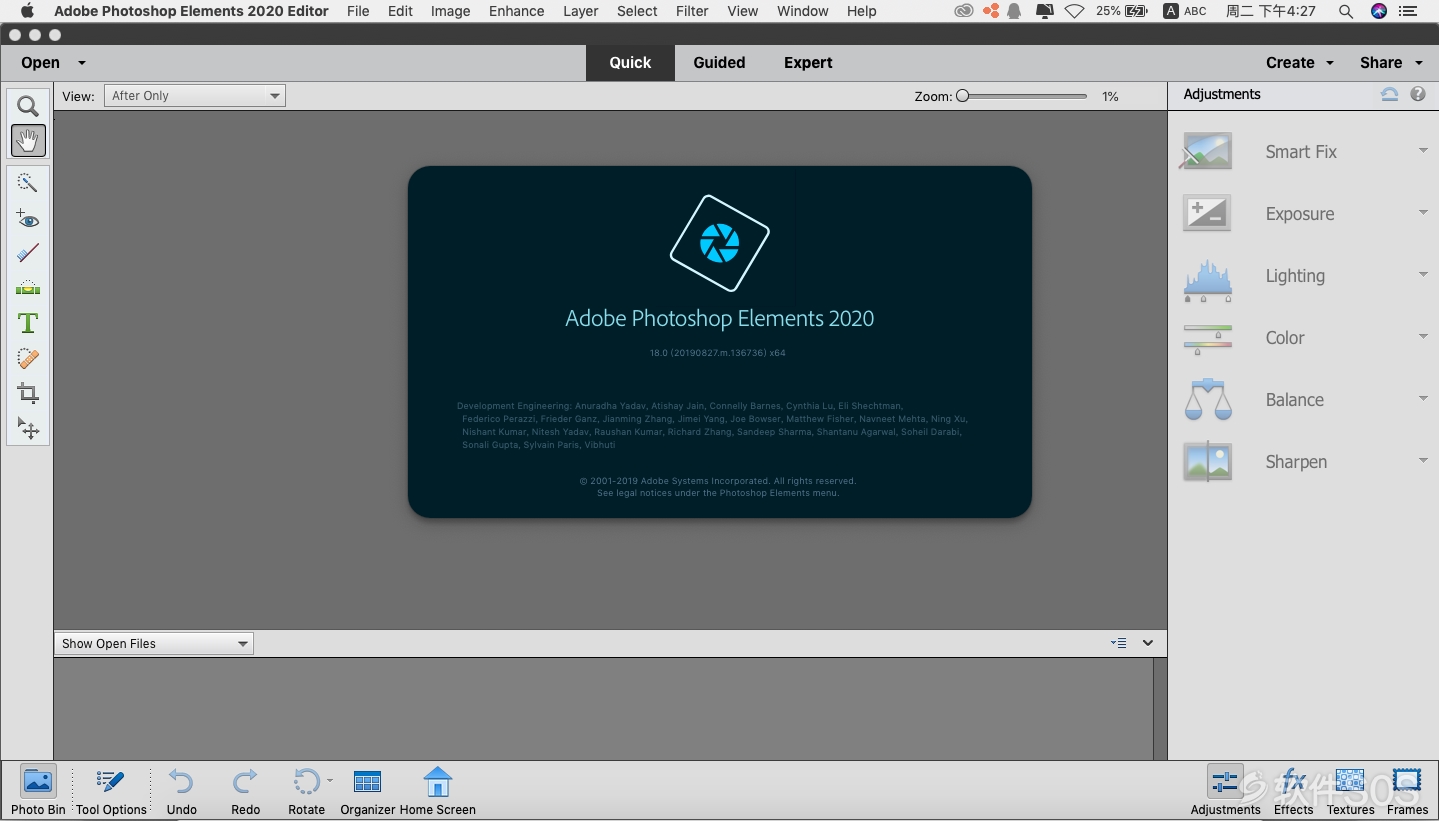1439x821 pixels.
Task: Click the Sharpen thumbnail icon
Action: point(1207,461)
